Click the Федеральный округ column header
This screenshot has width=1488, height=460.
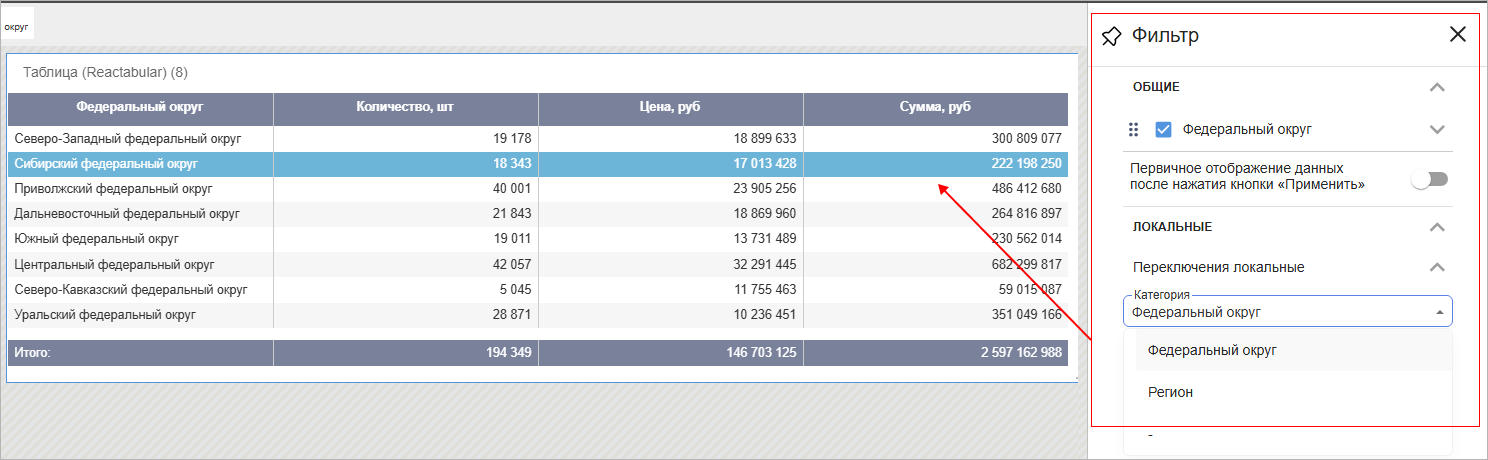[x=140, y=108]
